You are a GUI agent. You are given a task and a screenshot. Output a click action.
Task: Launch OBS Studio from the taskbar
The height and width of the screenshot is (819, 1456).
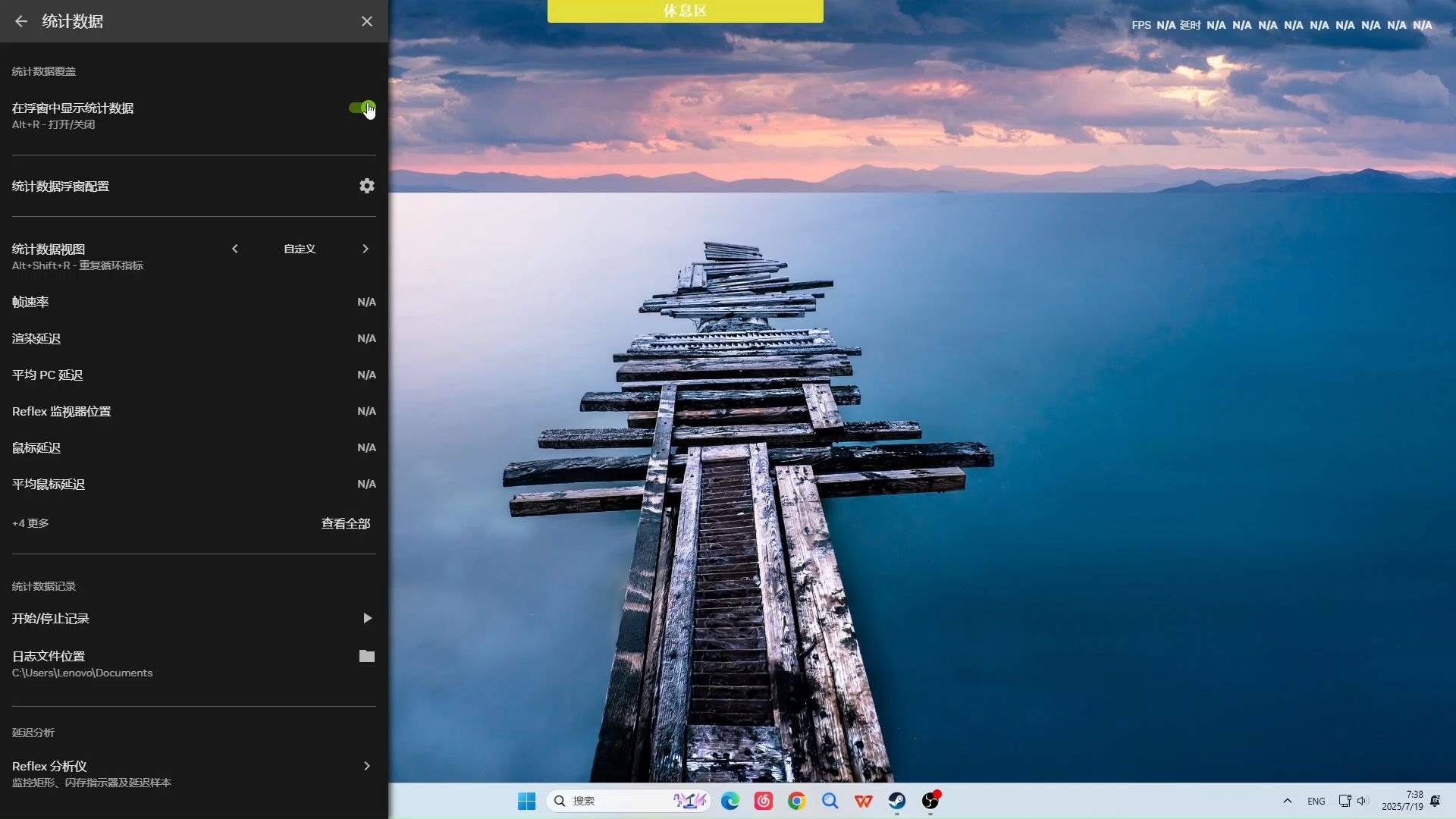coord(931,801)
